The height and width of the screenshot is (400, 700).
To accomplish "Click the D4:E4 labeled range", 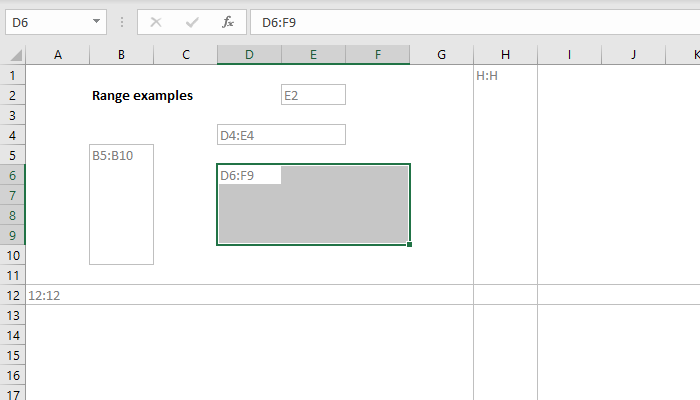I will 281,135.
